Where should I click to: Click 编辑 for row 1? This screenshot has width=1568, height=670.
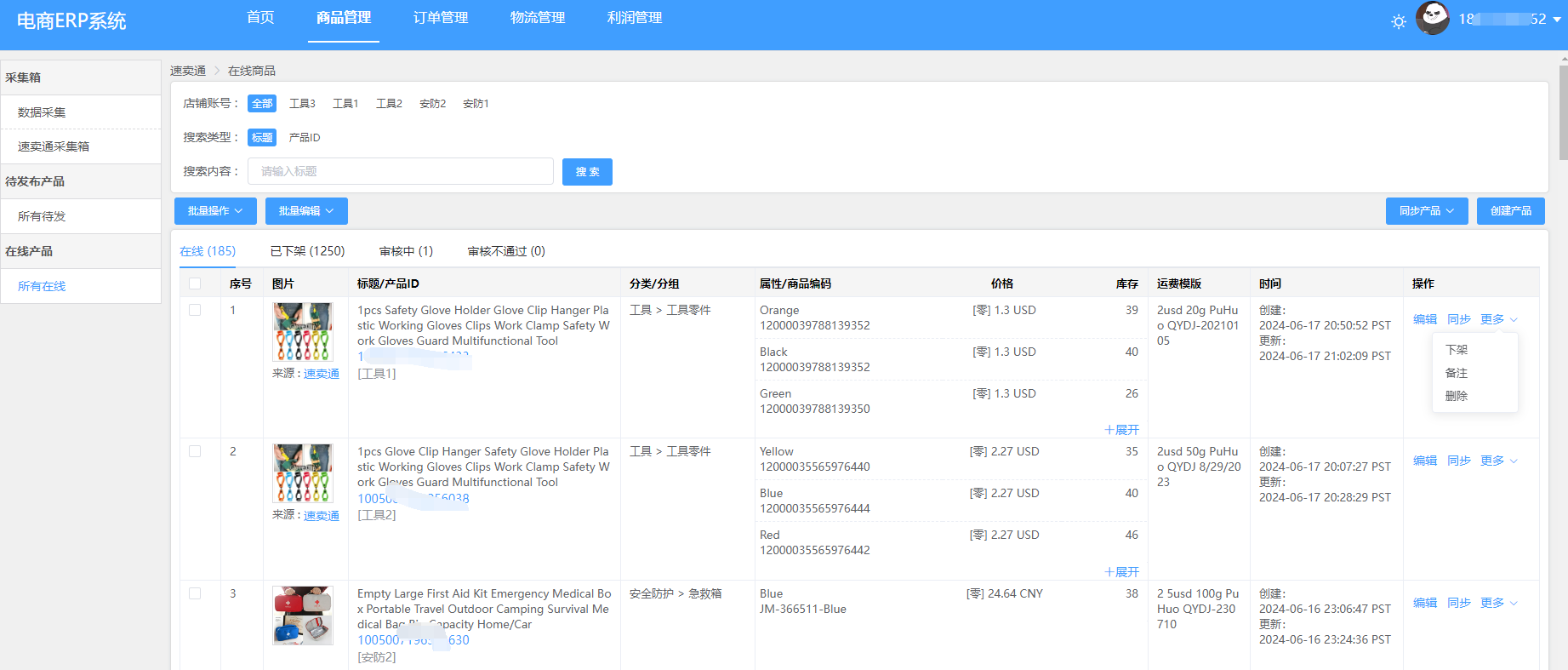(x=1425, y=319)
